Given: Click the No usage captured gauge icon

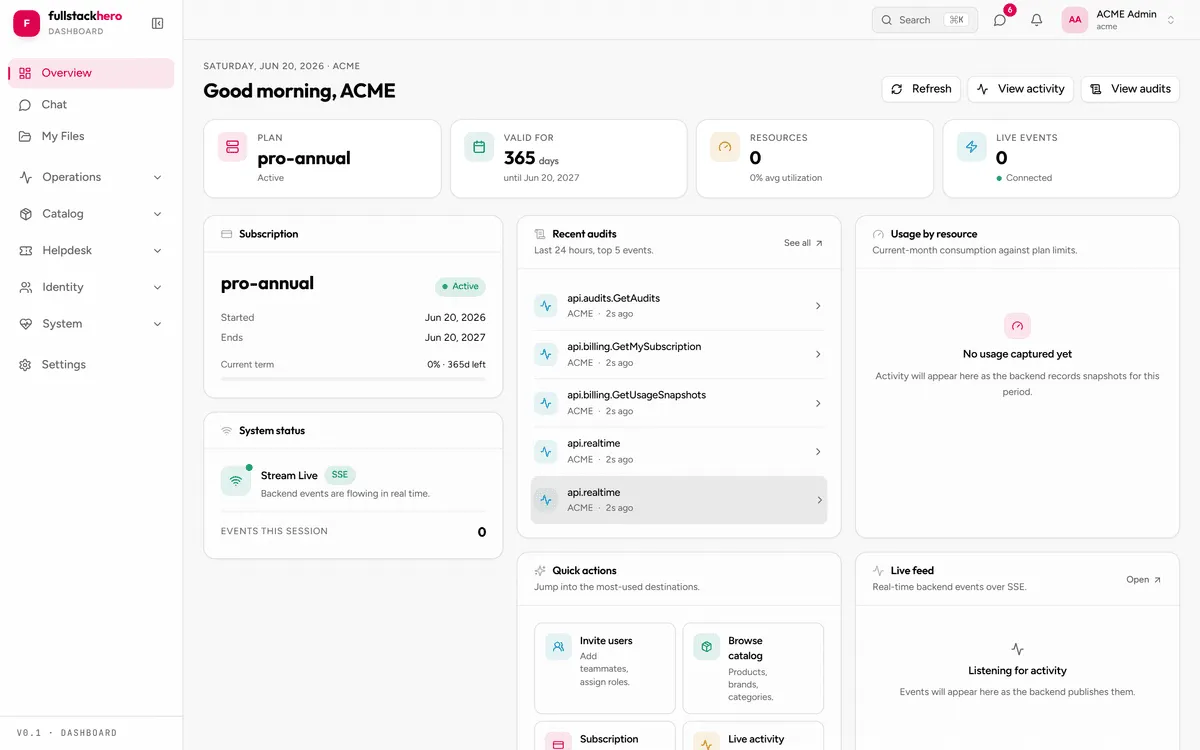Looking at the screenshot, I should [x=1017, y=326].
